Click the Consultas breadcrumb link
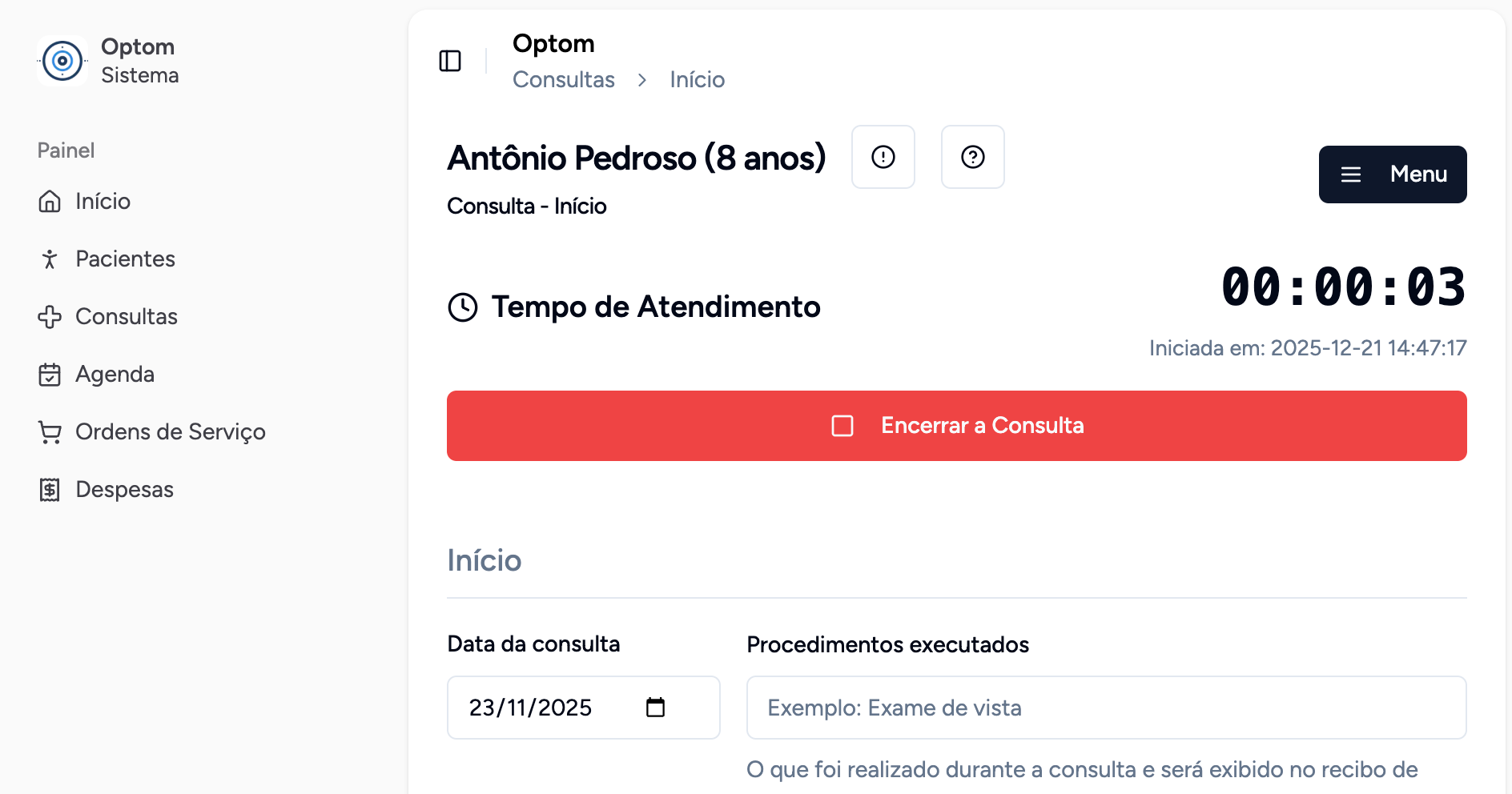 coord(563,80)
